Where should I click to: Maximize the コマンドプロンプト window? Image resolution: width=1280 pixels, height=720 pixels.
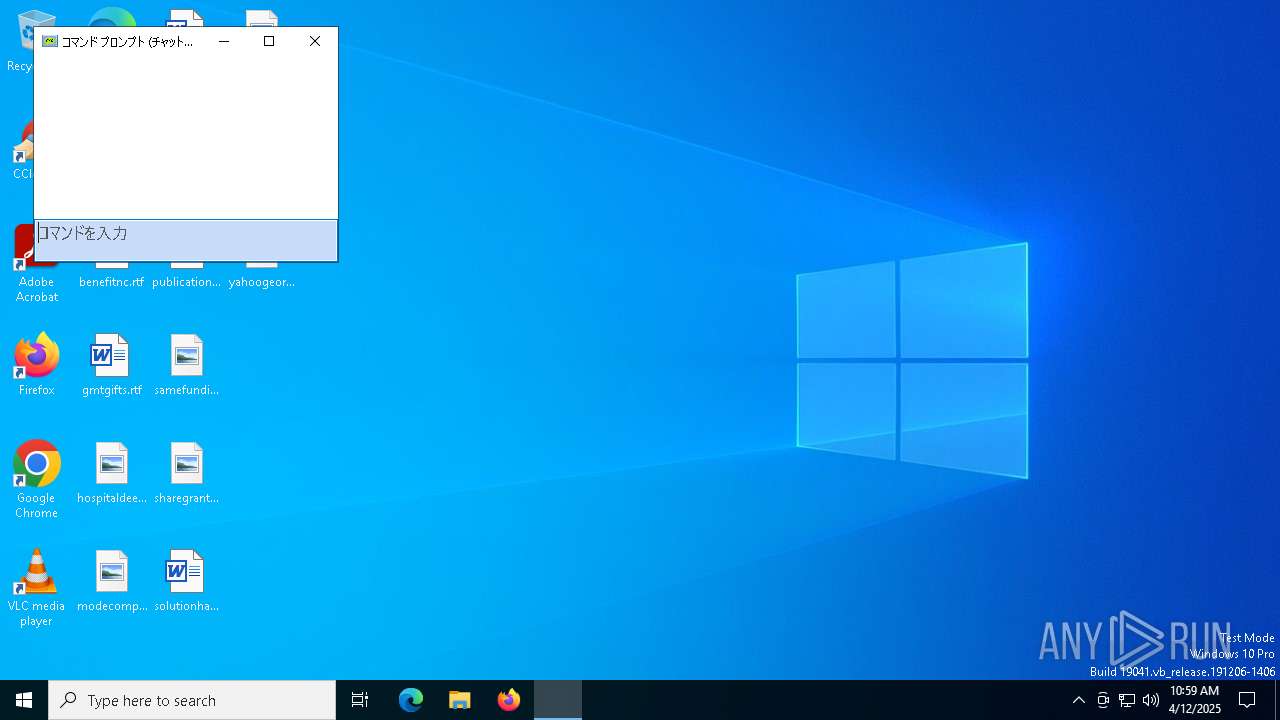(269, 41)
